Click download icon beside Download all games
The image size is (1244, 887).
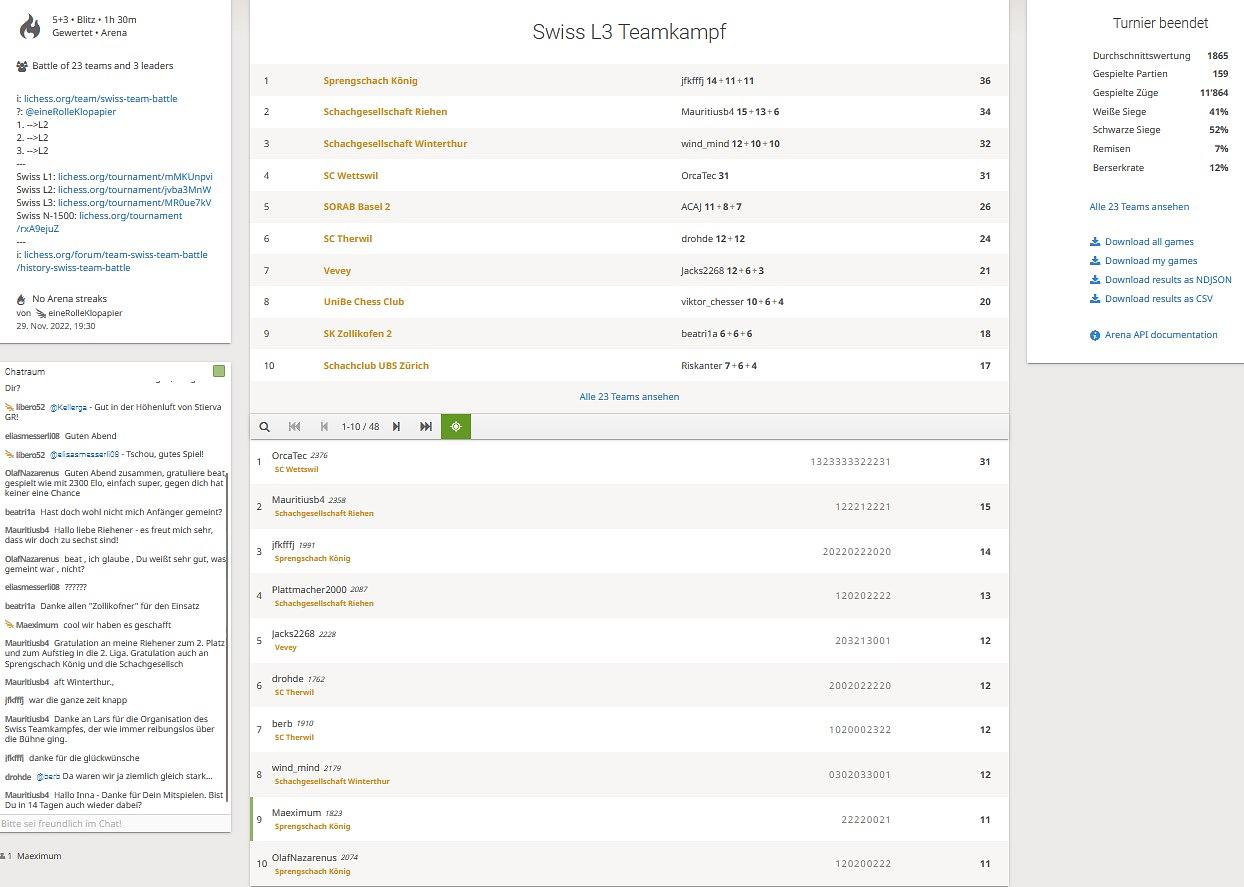[x=1095, y=242]
